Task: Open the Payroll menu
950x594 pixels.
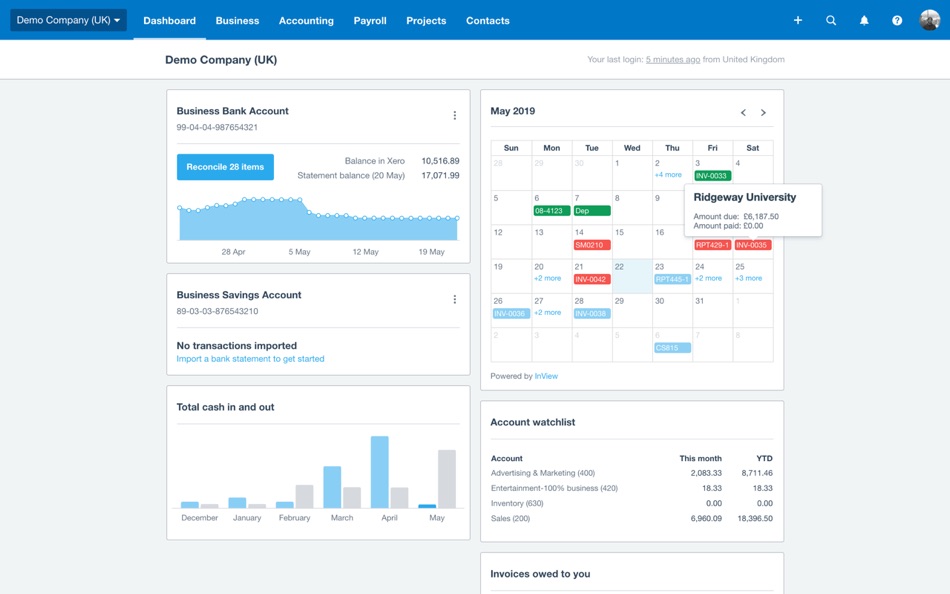Action: click(x=370, y=21)
